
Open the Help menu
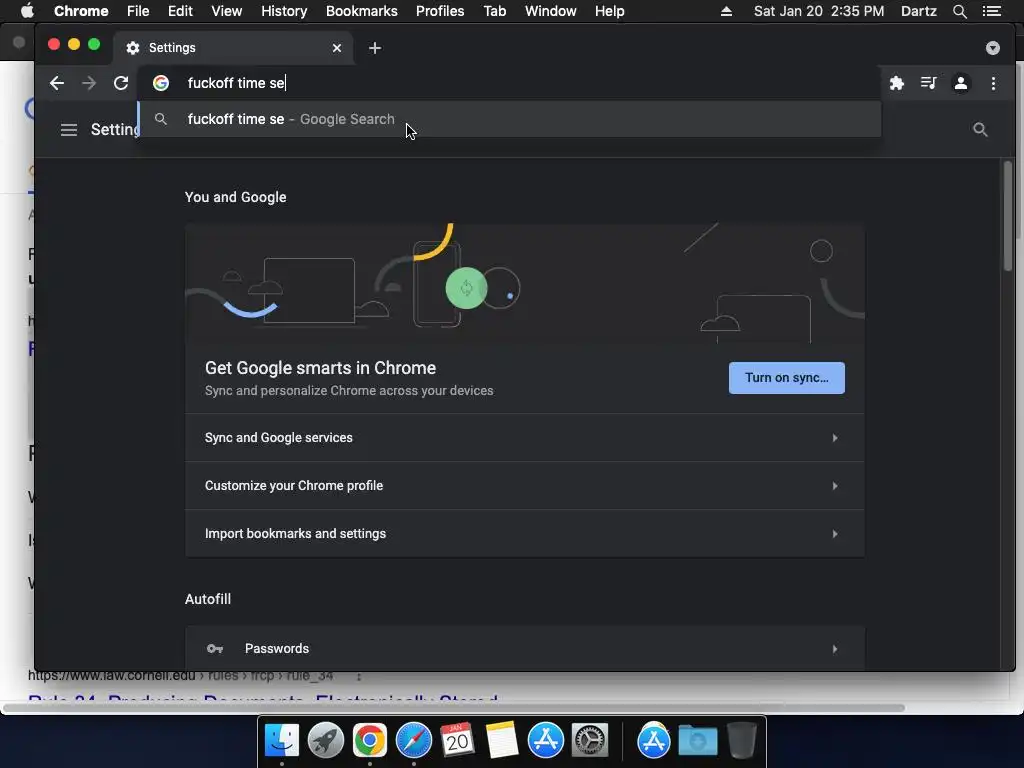point(609,11)
